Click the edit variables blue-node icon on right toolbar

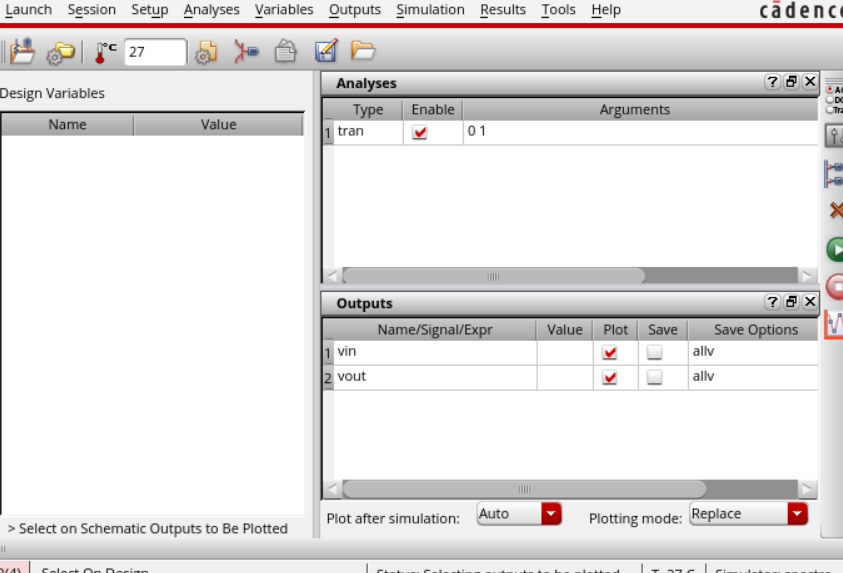(x=834, y=174)
